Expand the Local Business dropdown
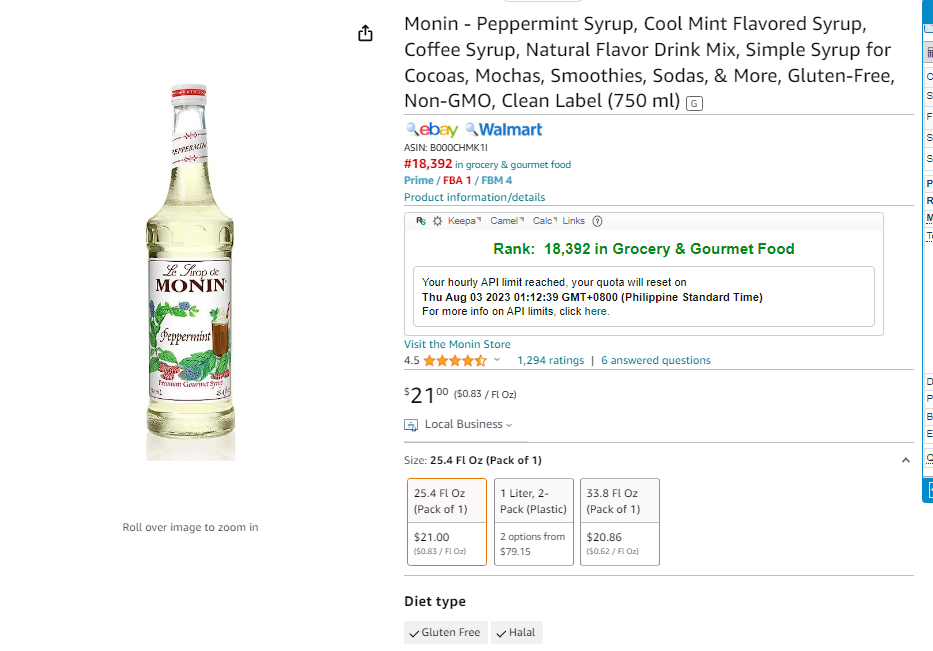 468,424
